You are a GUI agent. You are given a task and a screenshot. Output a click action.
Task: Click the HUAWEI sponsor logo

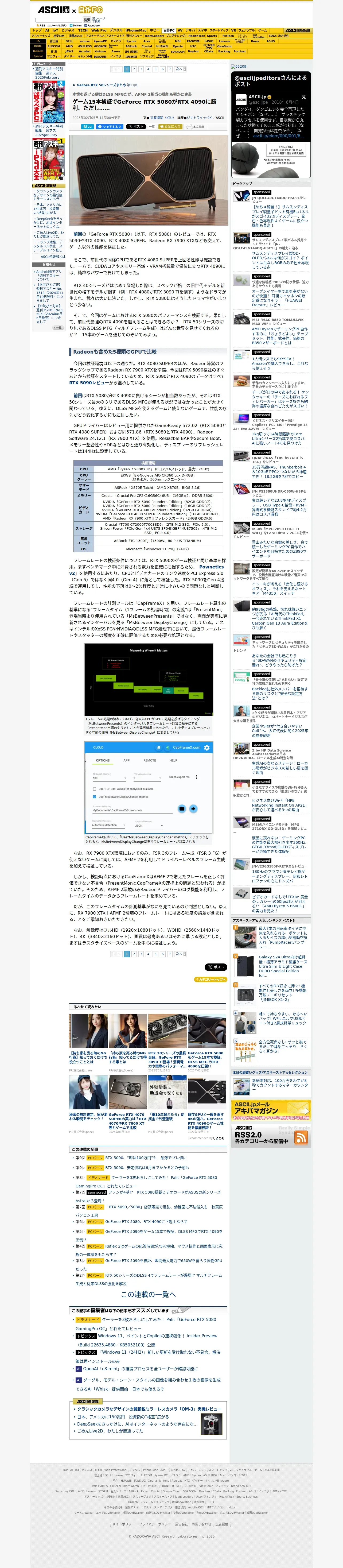click(162, 46)
